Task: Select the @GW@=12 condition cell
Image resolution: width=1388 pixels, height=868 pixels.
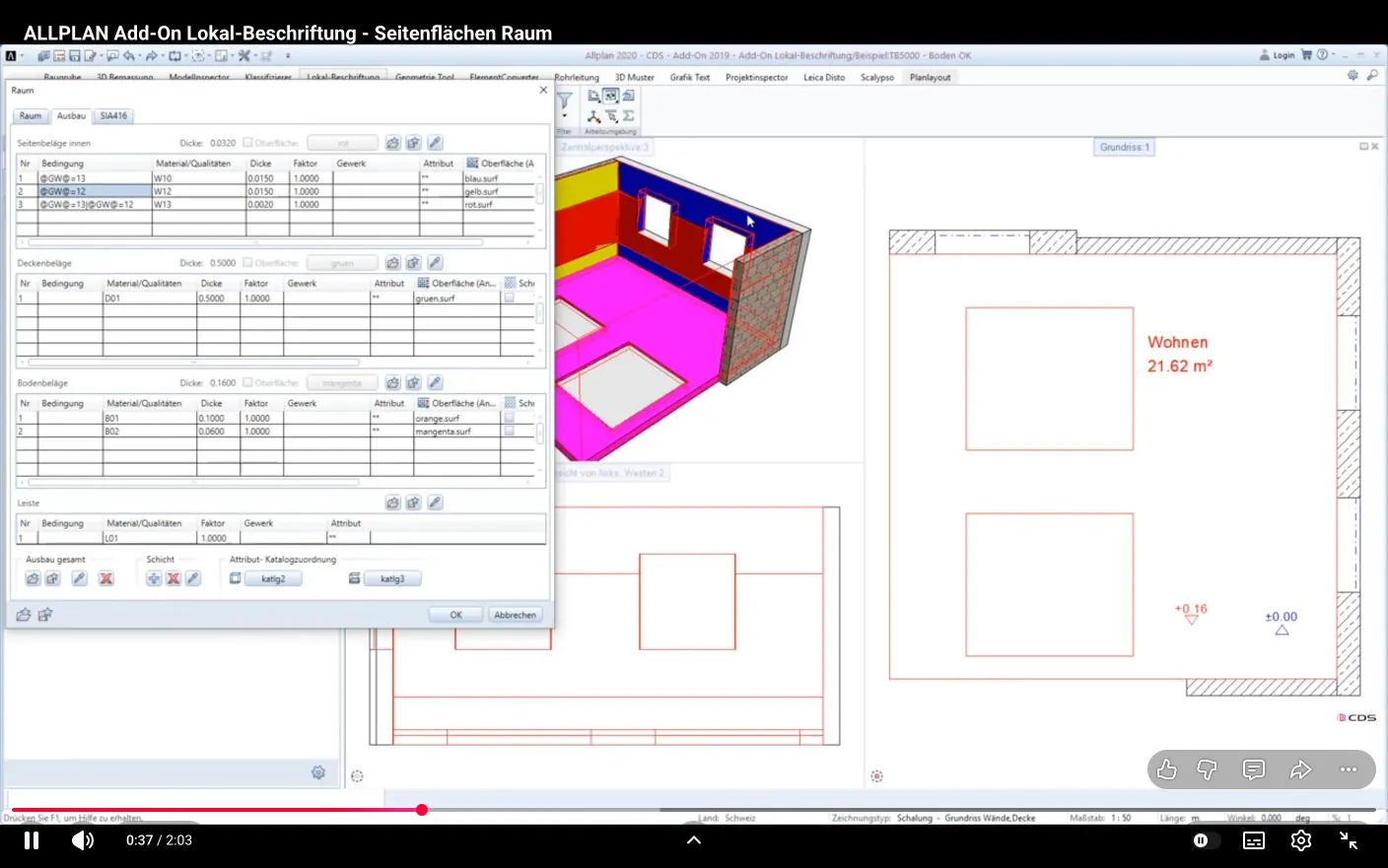Action: (95, 191)
